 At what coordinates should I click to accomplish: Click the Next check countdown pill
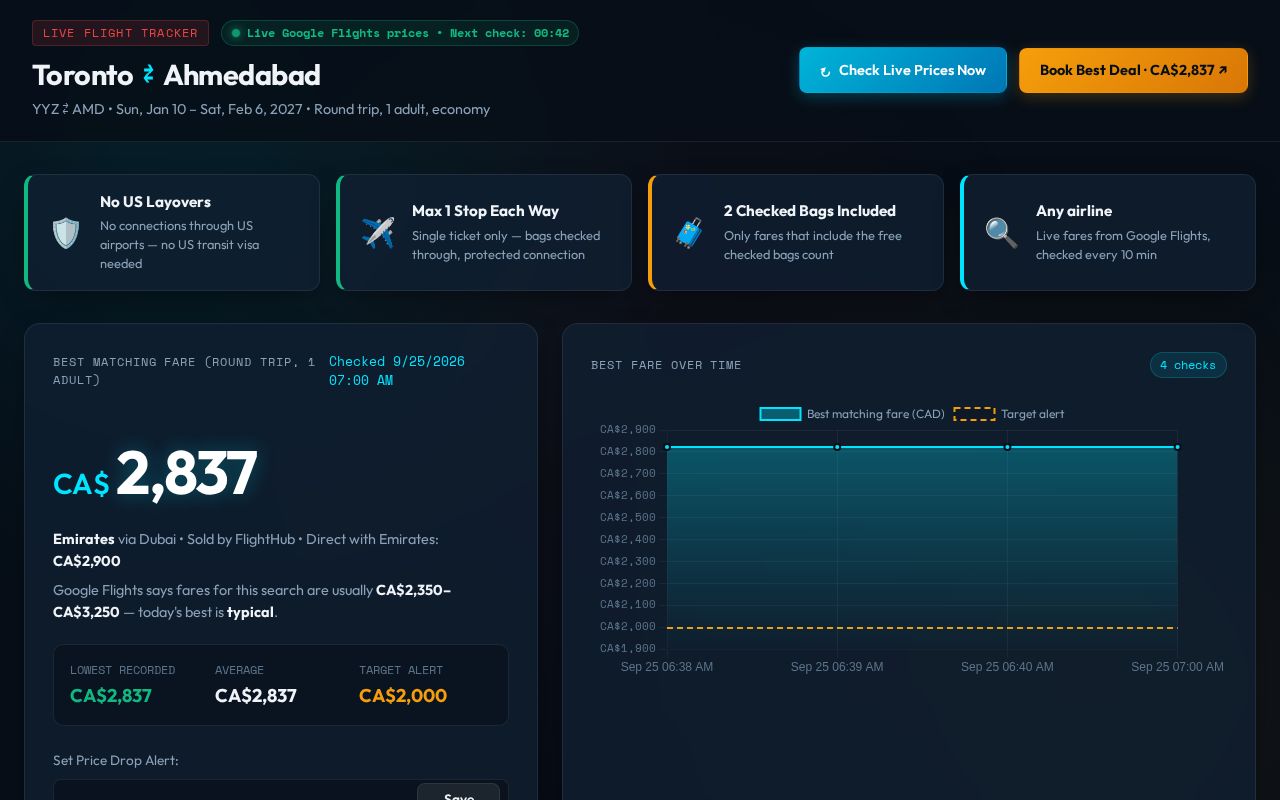[x=400, y=33]
